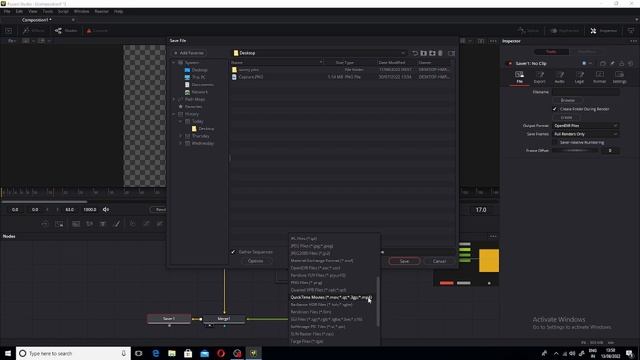Image resolution: width=640 pixels, height=360 pixels.
Task: Choose JPEG Files in the file type list
Action: 312,246
